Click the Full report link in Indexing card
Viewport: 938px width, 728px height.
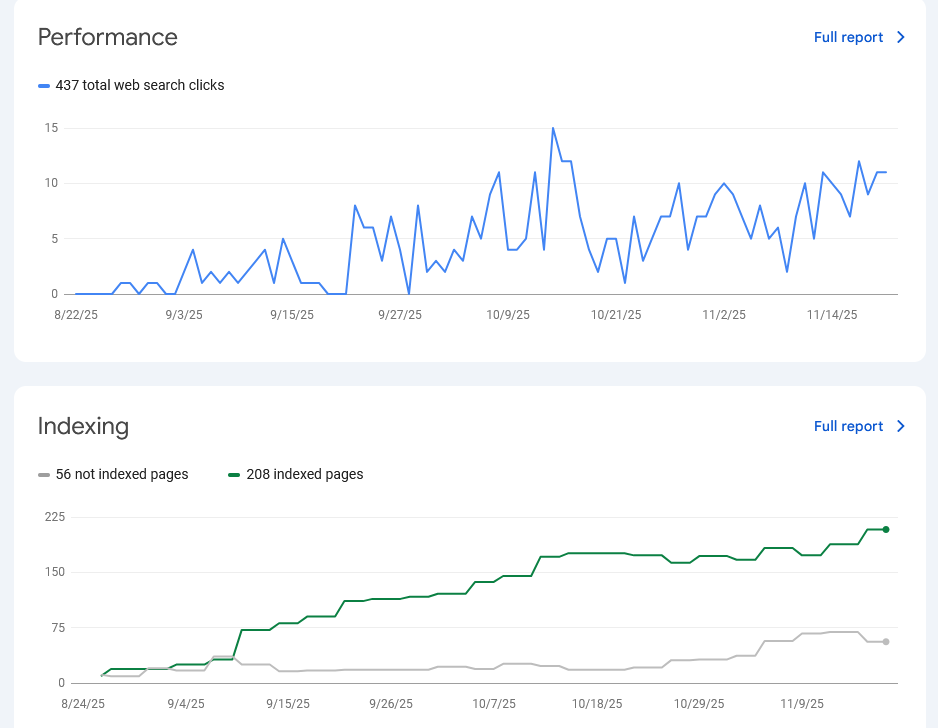coord(851,426)
